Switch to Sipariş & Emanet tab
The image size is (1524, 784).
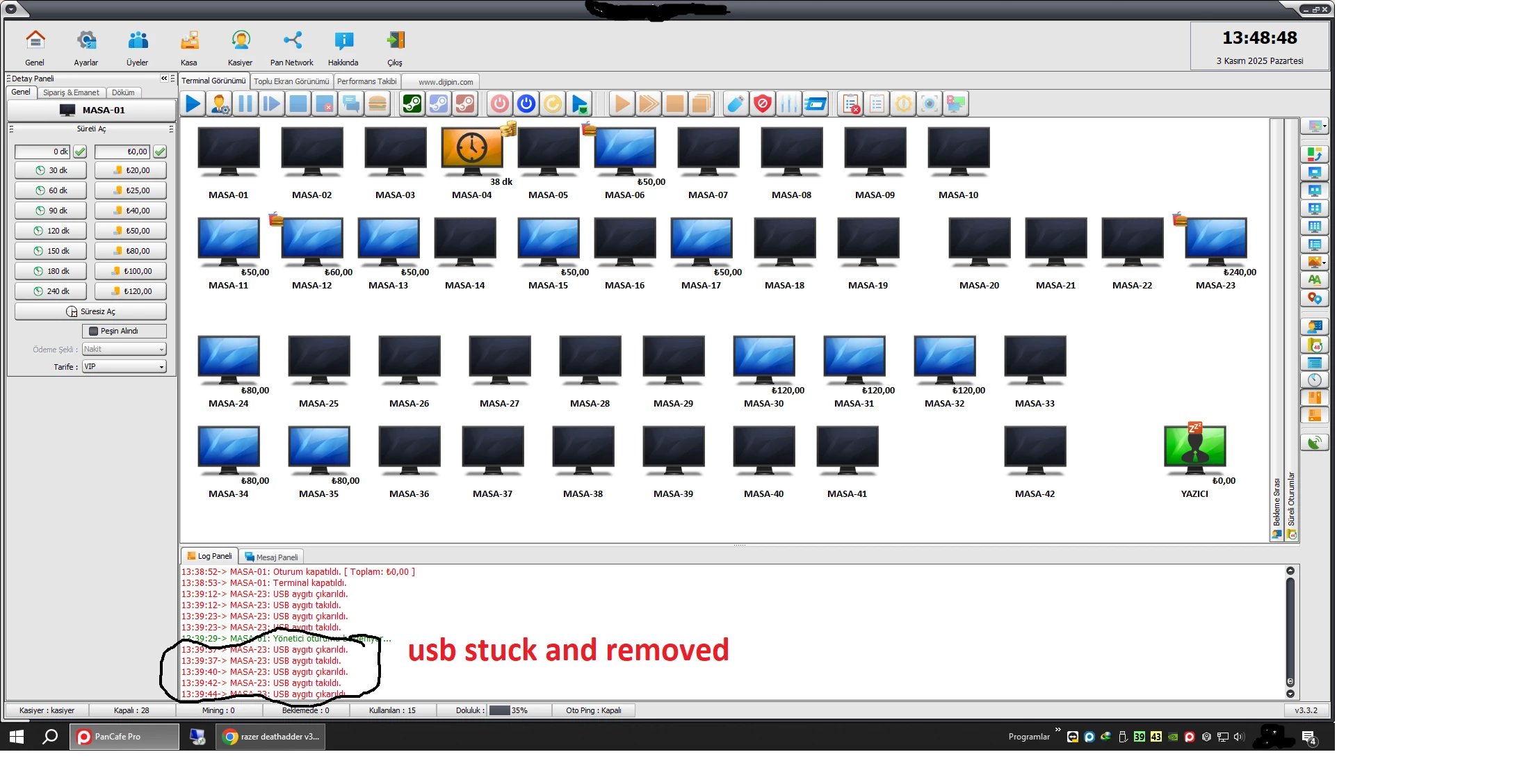71,92
